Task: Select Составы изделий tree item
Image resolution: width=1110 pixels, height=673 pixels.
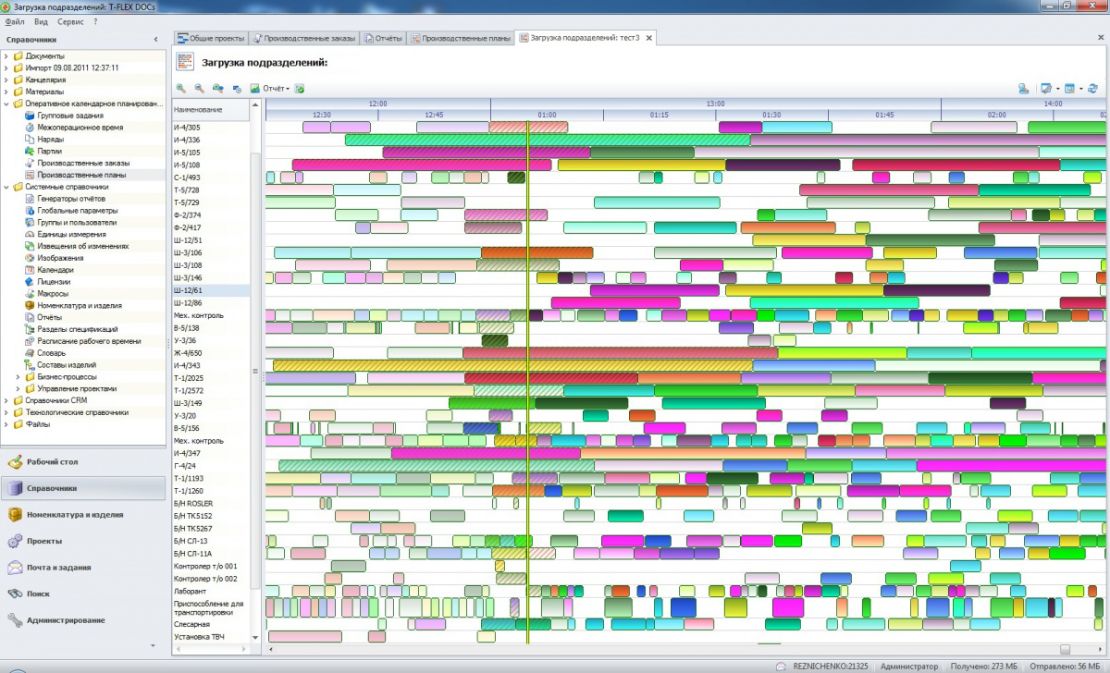Action: pos(67,365)
